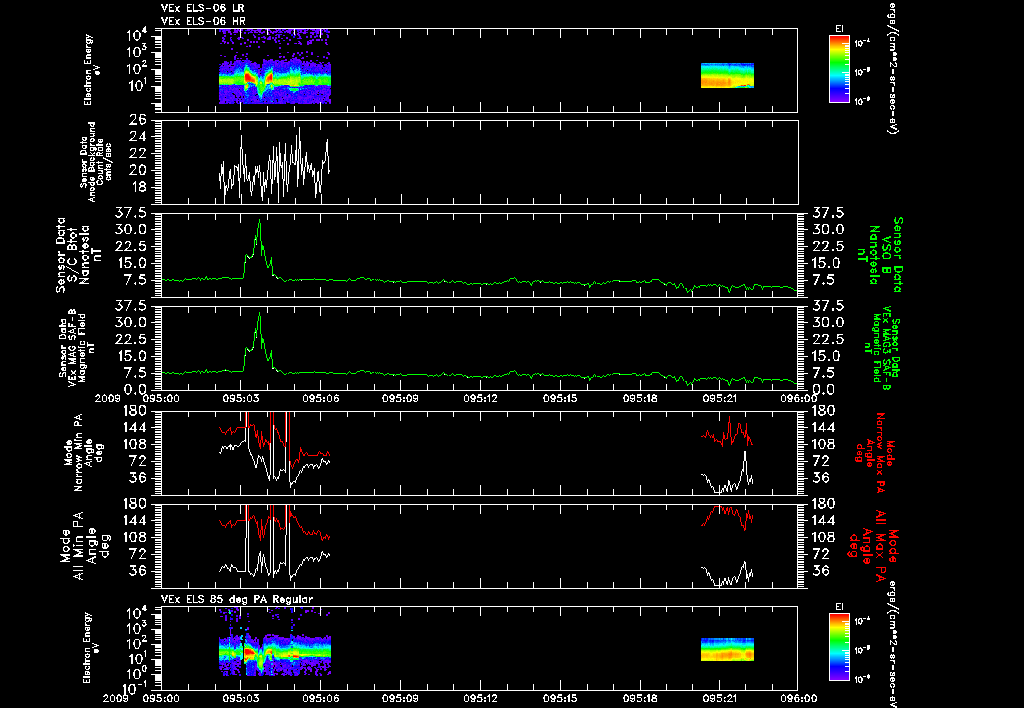This screenshot has width=1024, height=708.
Task: Click the "18" tick on the count rate axis
Action: pyautogui.click(x=138, y=187)
